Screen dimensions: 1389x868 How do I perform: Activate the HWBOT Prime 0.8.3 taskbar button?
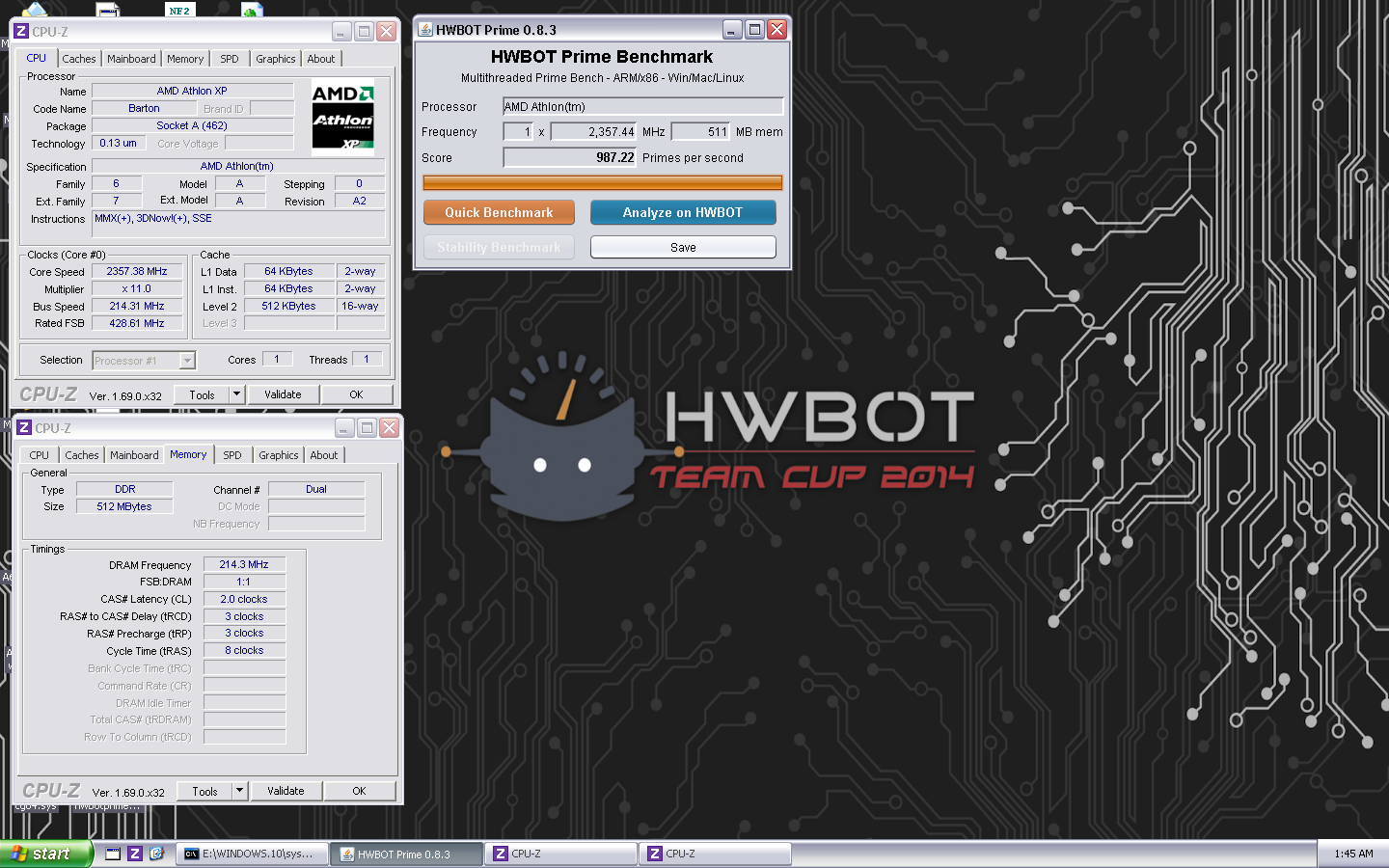pos(406,854)
